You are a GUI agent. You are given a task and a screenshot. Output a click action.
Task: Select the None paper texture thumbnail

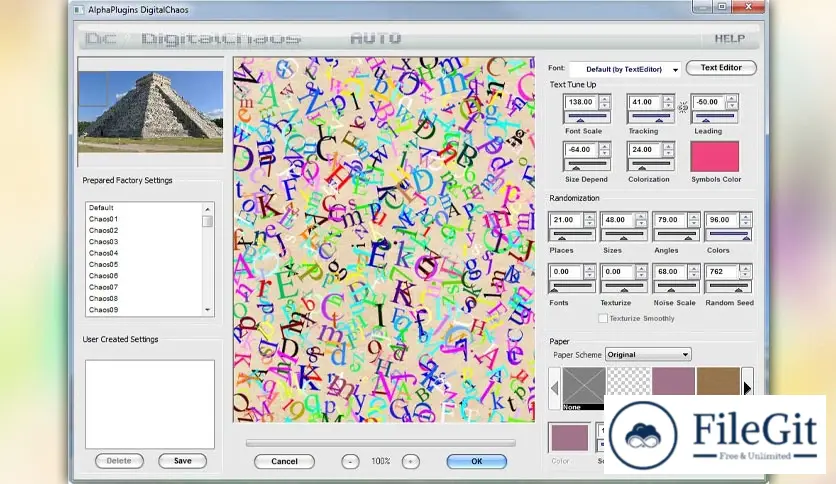point(584,388)
